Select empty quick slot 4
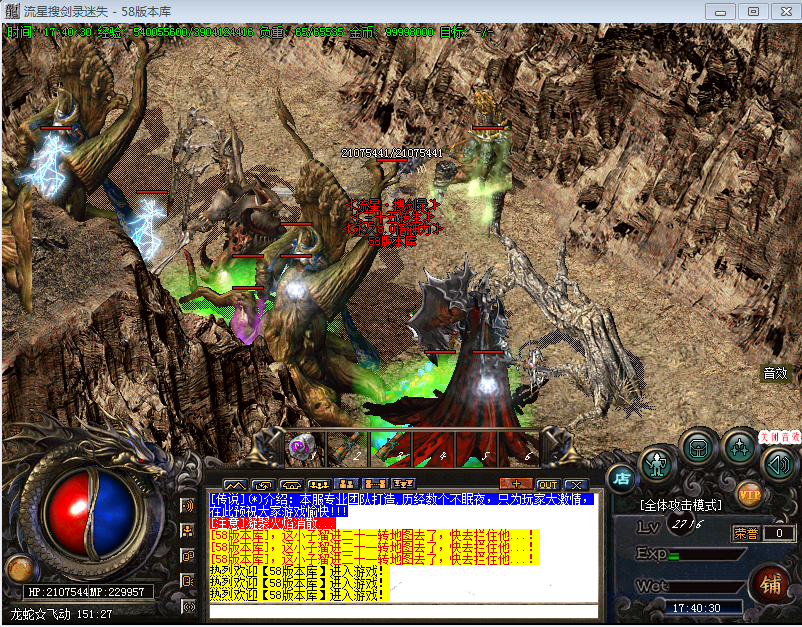 (434, 449)
